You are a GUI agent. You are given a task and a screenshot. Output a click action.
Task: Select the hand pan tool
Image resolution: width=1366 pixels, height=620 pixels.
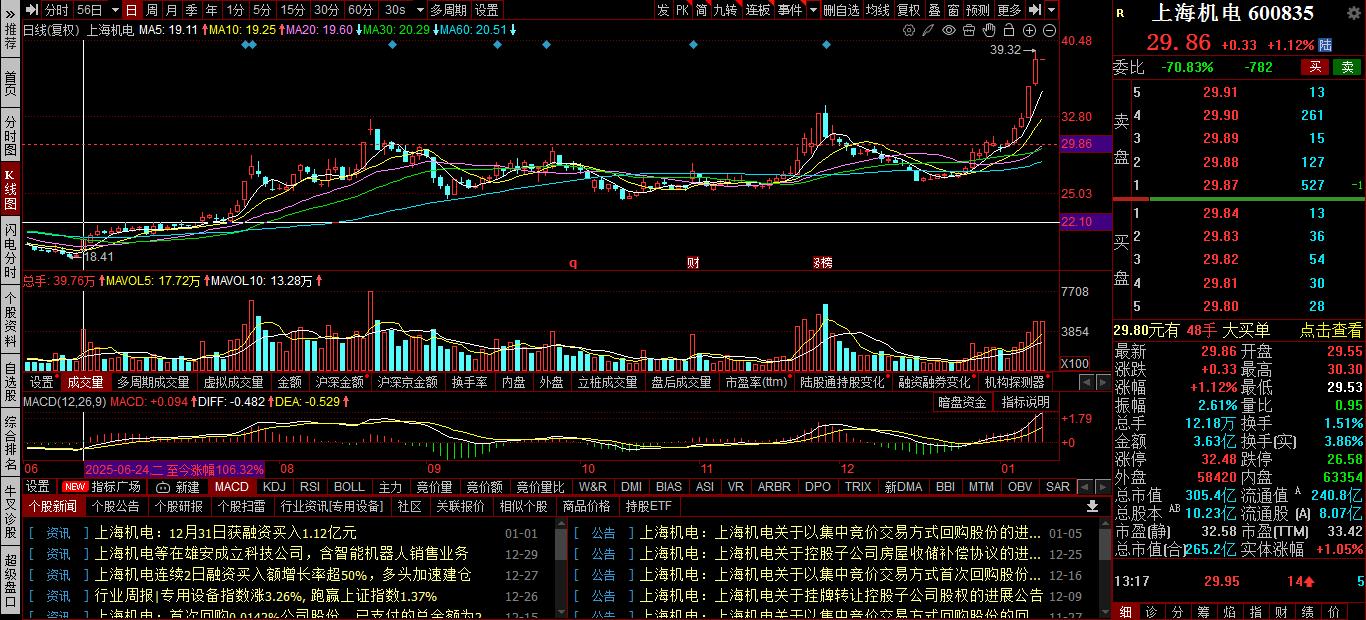pyautogui.click(x=990, y=30)
